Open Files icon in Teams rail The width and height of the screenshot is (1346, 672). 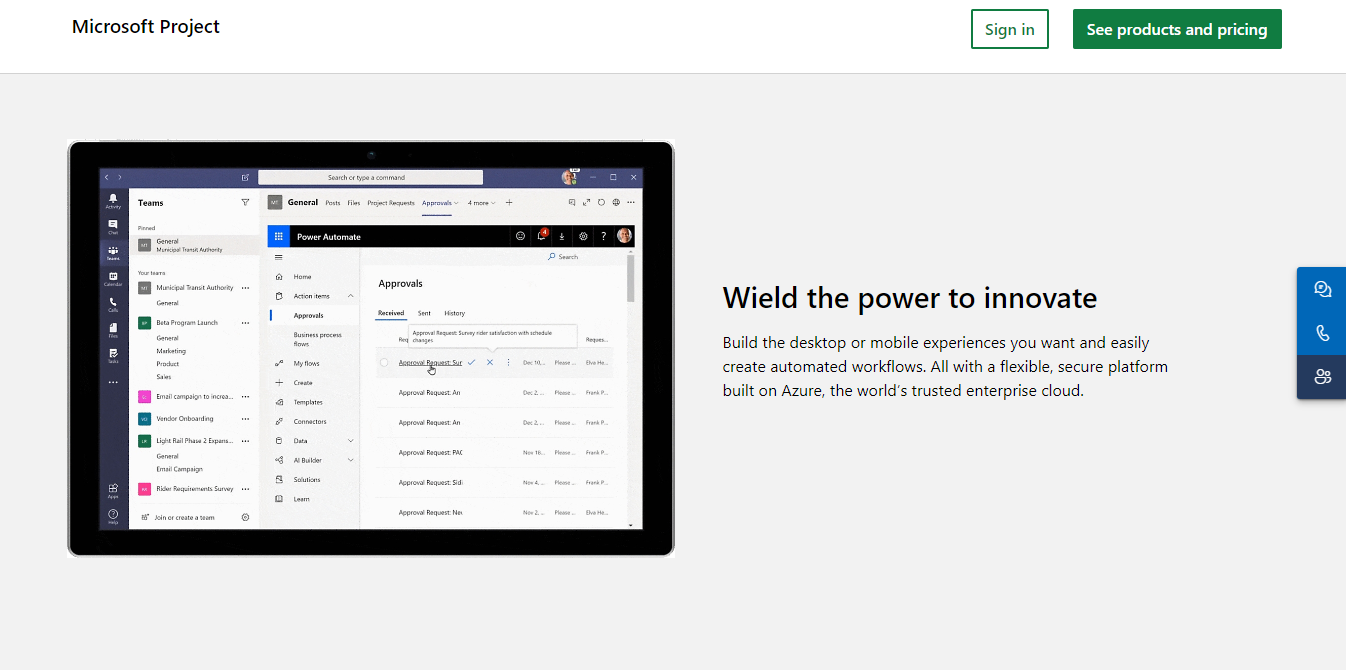pyautogui.click(x=113, y=329)
